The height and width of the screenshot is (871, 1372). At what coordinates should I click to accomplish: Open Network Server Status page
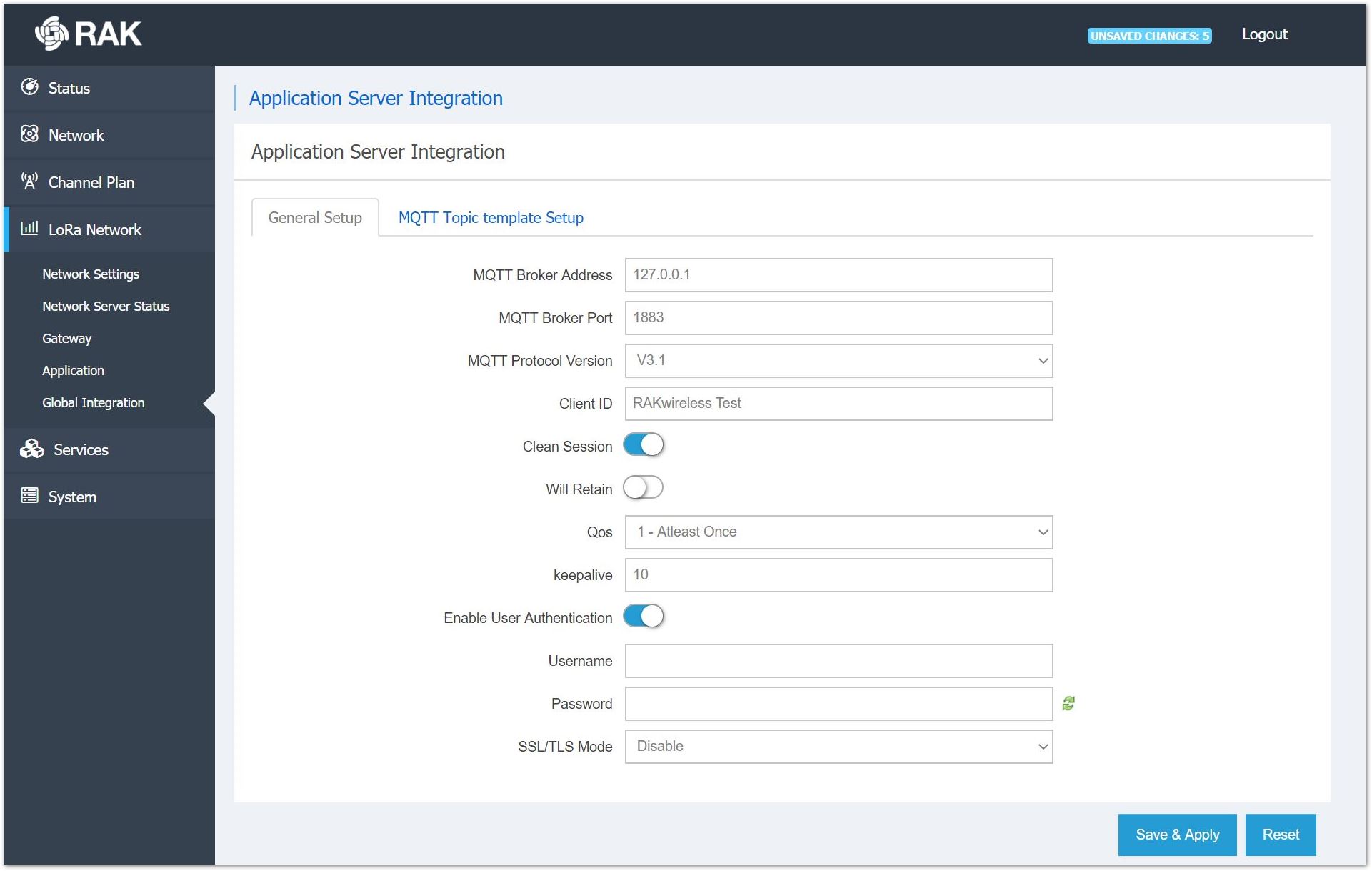pos(106,307)
